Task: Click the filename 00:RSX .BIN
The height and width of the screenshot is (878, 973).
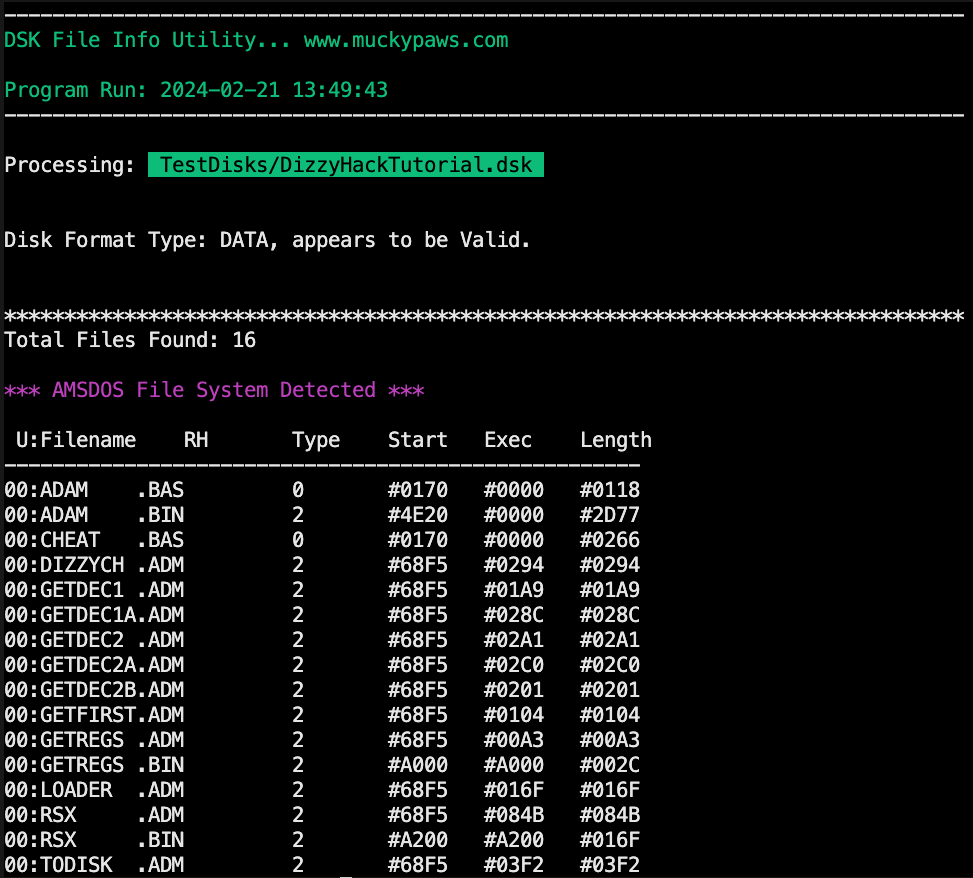Action: (94, 840)
